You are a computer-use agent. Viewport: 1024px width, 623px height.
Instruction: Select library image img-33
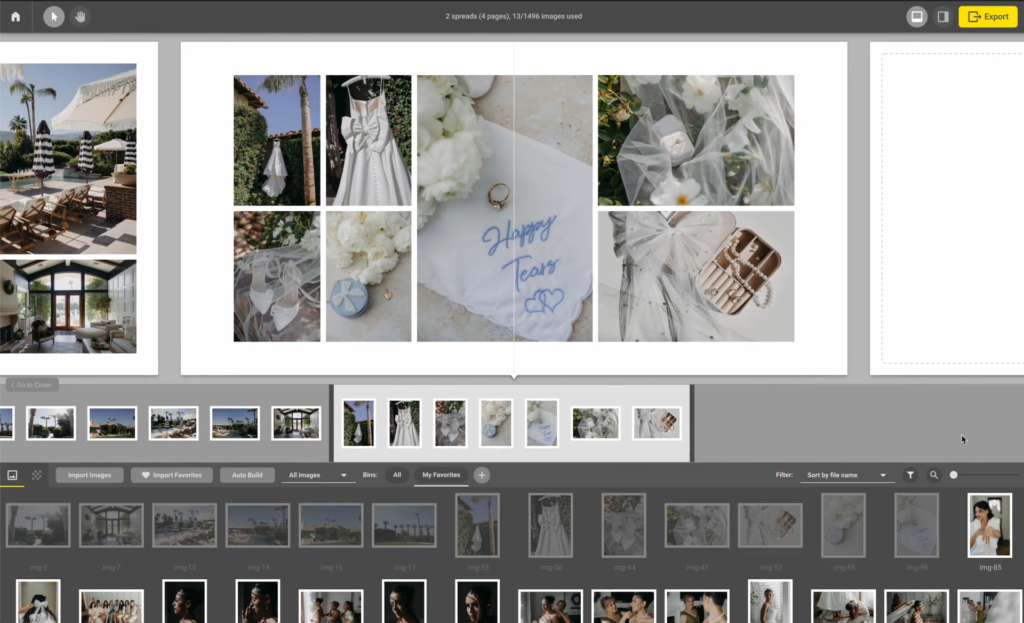point(477,525)
